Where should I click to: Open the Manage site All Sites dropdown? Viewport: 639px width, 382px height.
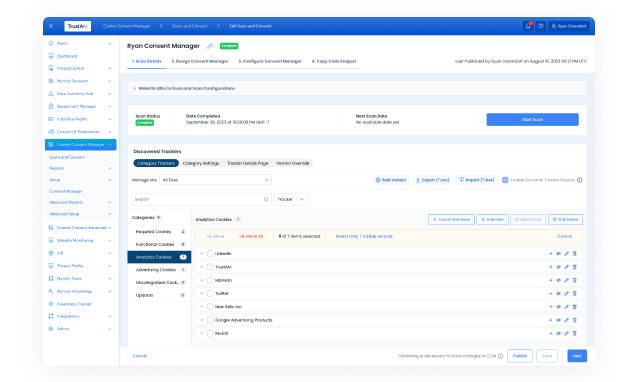tap(215, 180)
